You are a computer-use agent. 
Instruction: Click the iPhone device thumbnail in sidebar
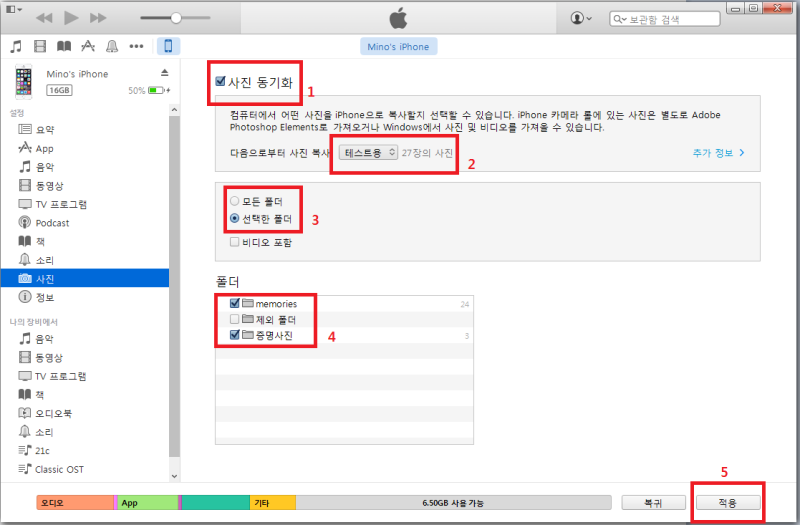(23, 82)
